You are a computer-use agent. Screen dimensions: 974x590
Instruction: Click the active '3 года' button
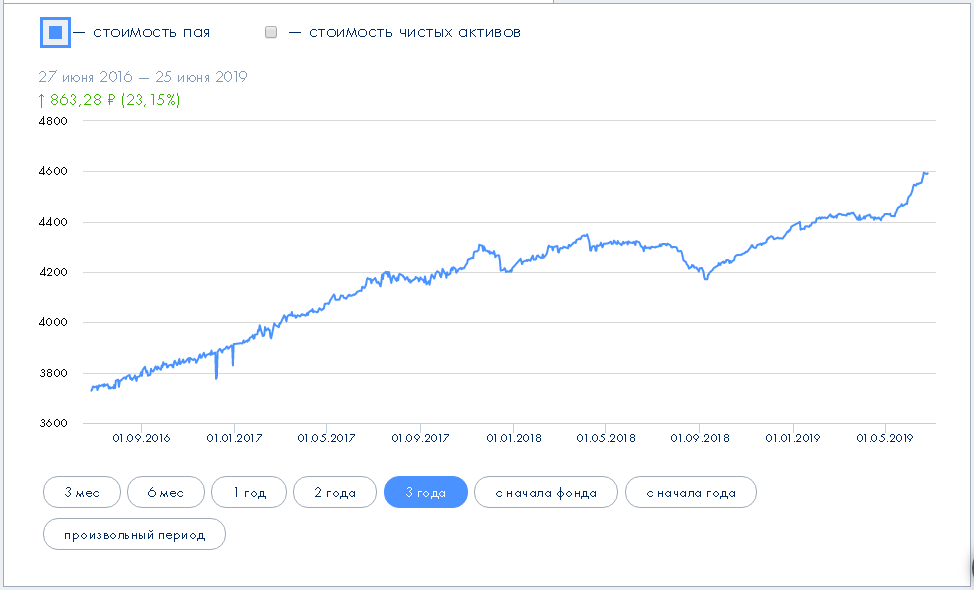tap(426, 492)
